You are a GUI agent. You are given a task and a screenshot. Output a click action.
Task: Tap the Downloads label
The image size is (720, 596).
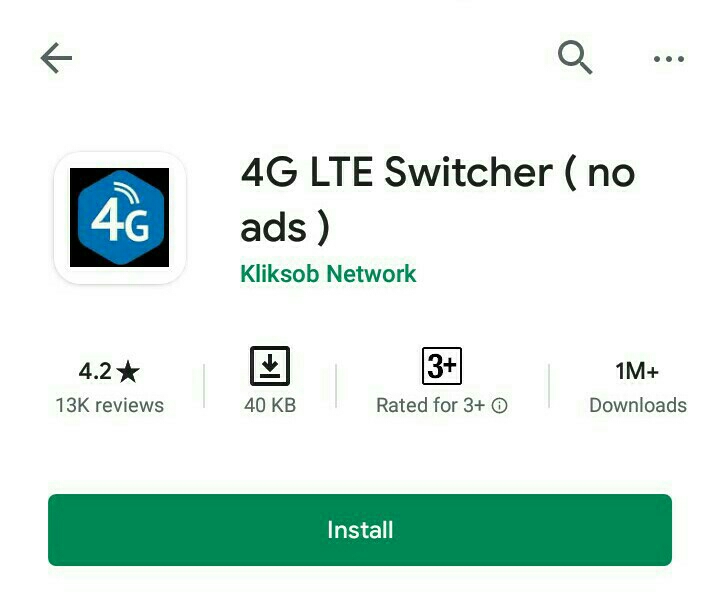click(x=638, y=405)
